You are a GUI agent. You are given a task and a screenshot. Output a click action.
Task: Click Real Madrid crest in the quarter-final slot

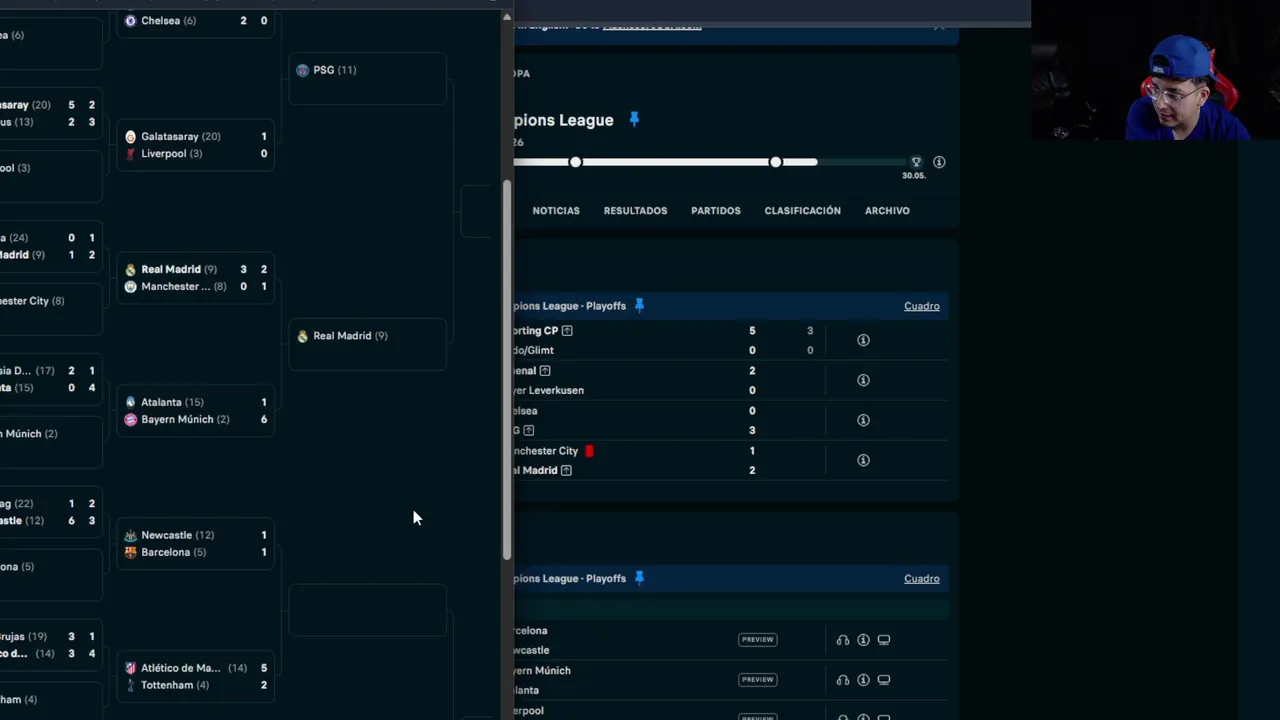coord(303,336)
